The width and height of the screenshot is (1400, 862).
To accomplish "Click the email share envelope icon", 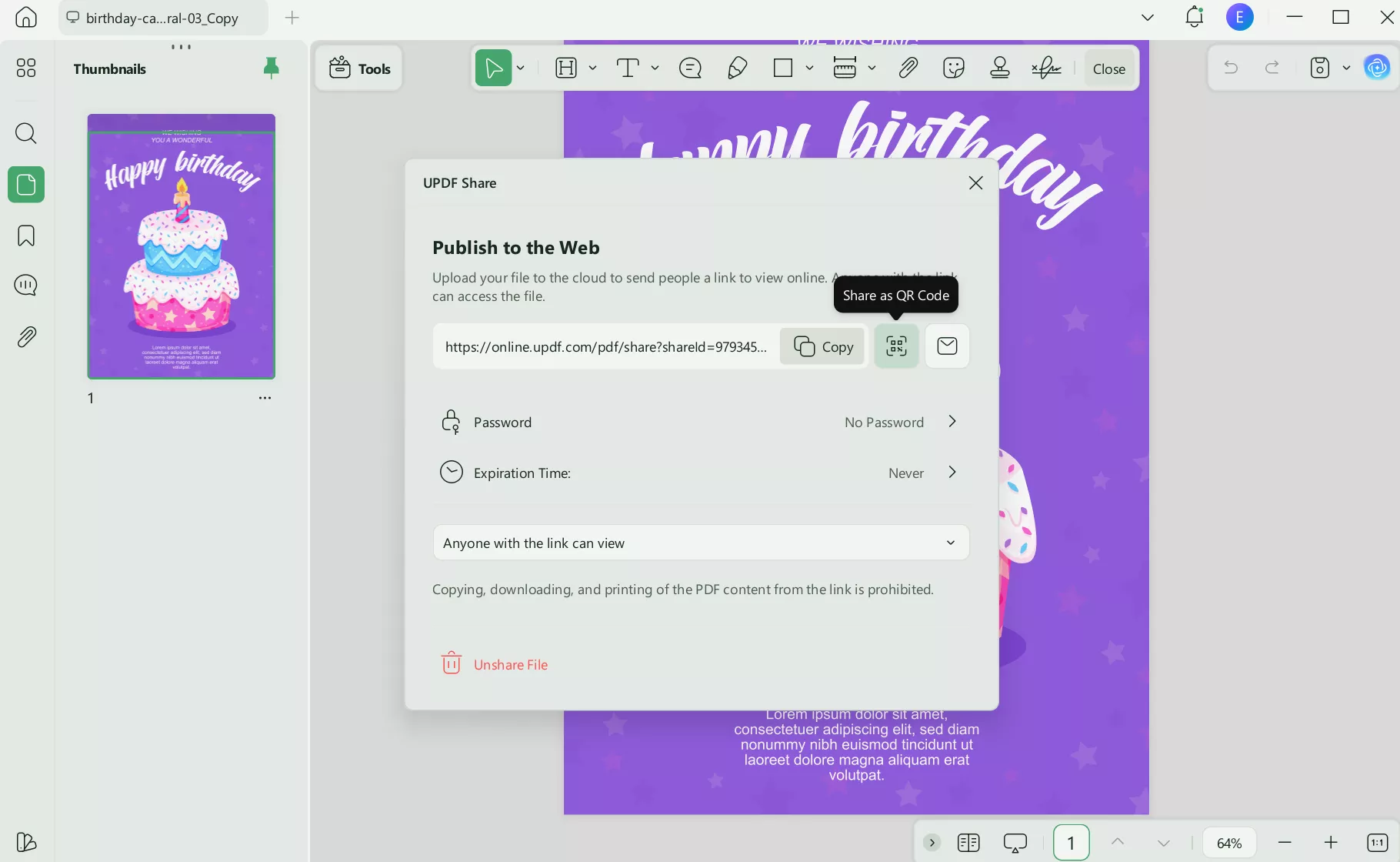I will pyautogui.click(x=947, y=346).
